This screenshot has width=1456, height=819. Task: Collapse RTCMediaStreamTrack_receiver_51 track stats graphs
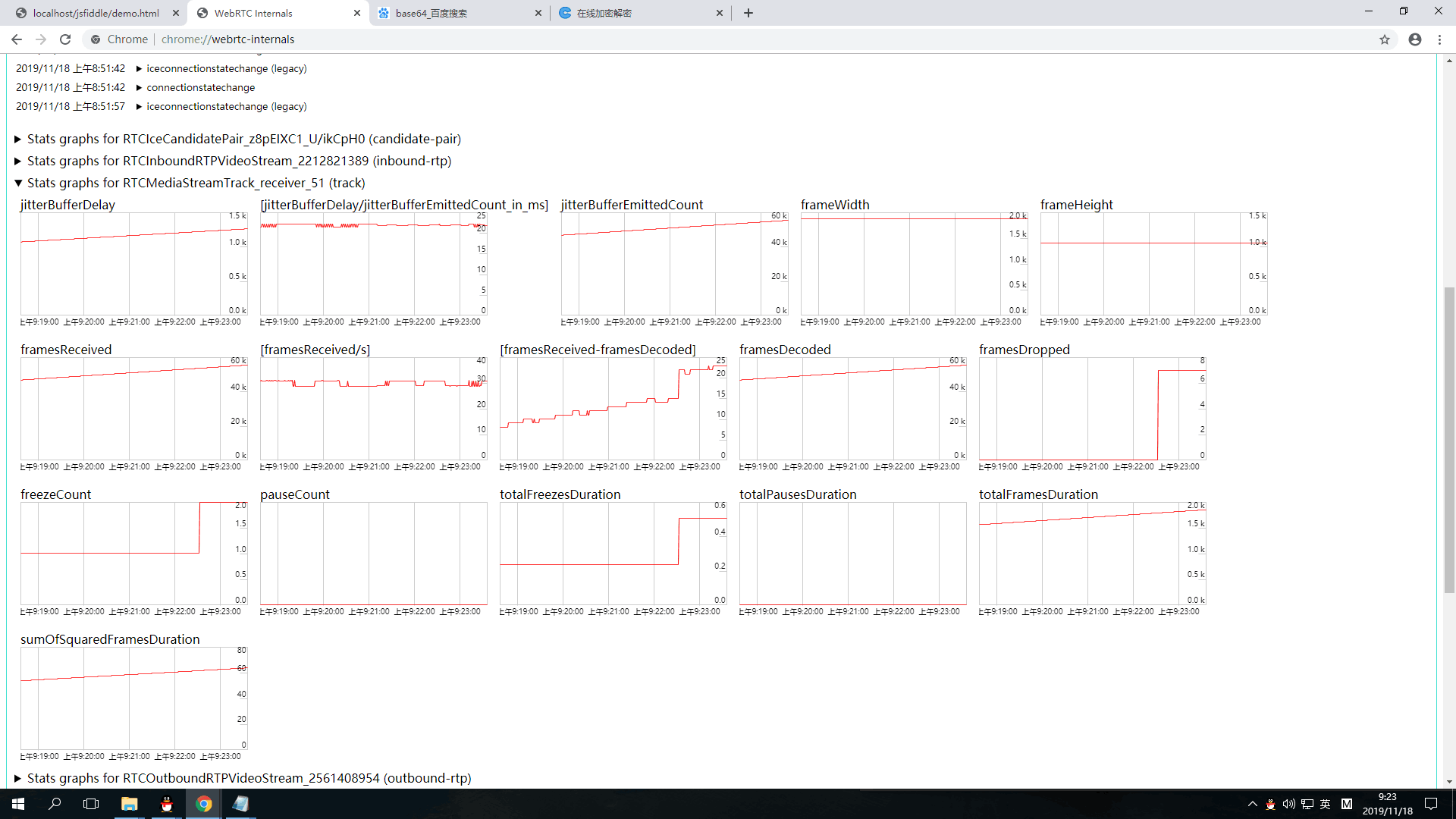tap(18, 183)
